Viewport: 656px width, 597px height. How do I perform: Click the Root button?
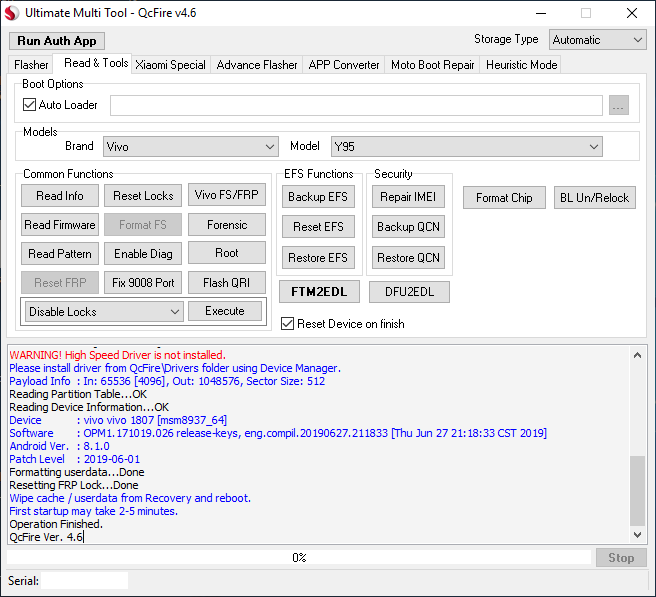point(227,253)
